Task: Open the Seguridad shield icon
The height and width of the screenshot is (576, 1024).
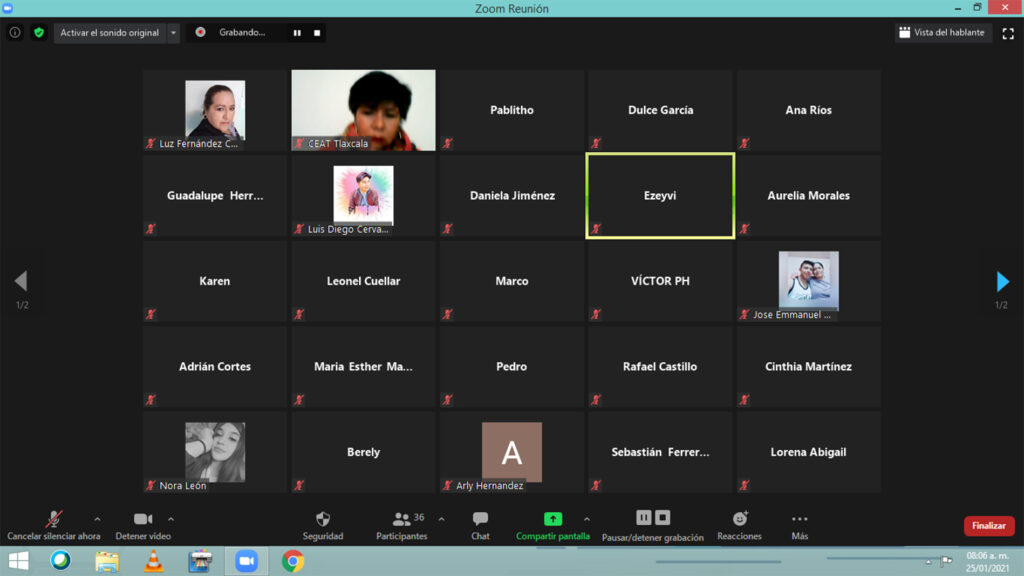Action: pos(323,519)
